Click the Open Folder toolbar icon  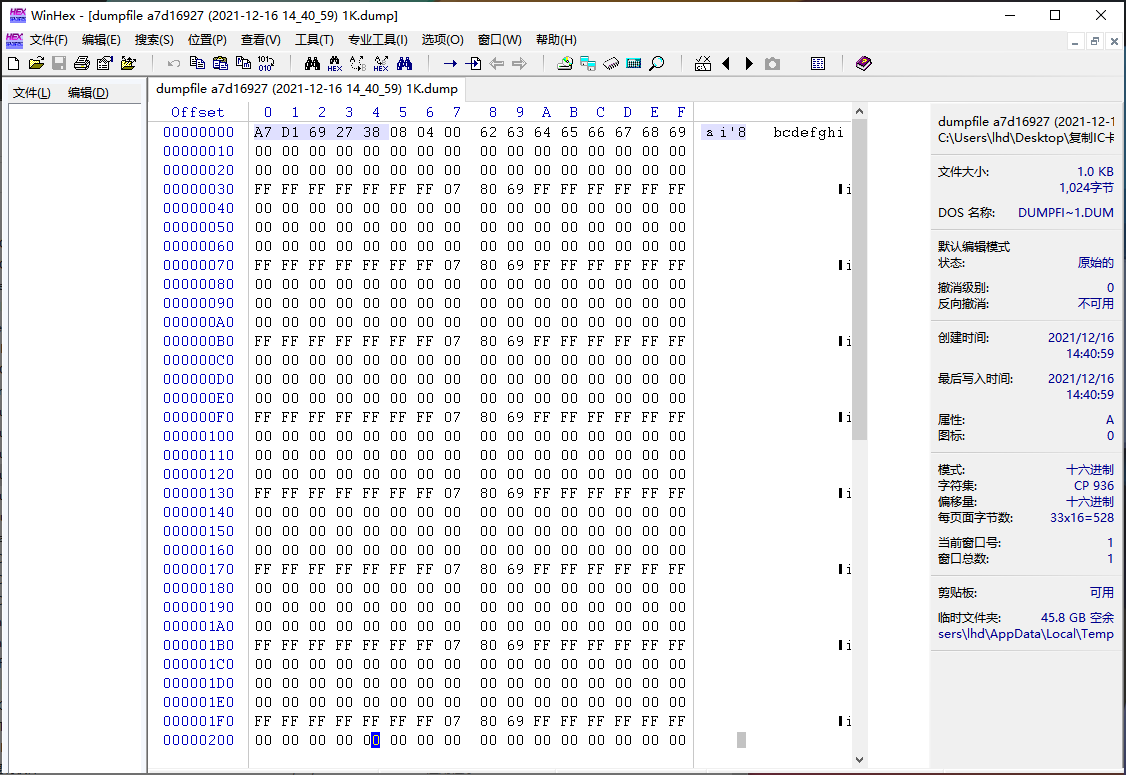(128, 63)
